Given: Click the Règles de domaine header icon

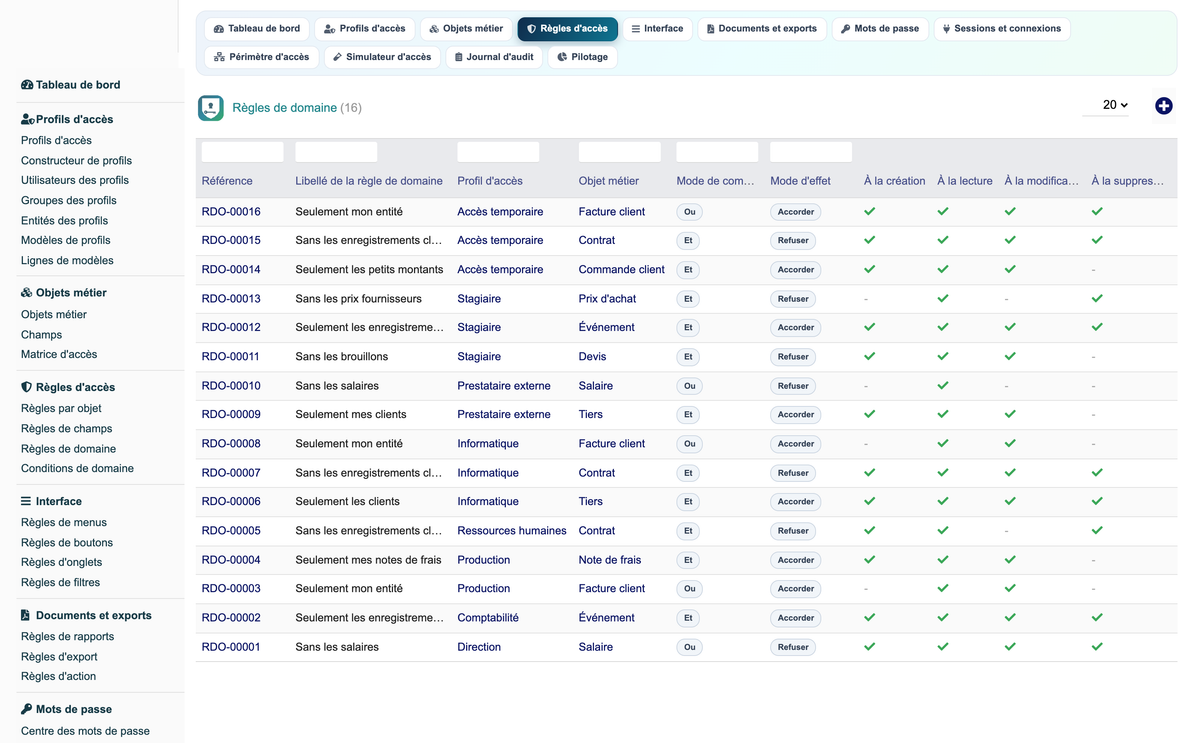Looking at the screenshot, I should 211,108.
